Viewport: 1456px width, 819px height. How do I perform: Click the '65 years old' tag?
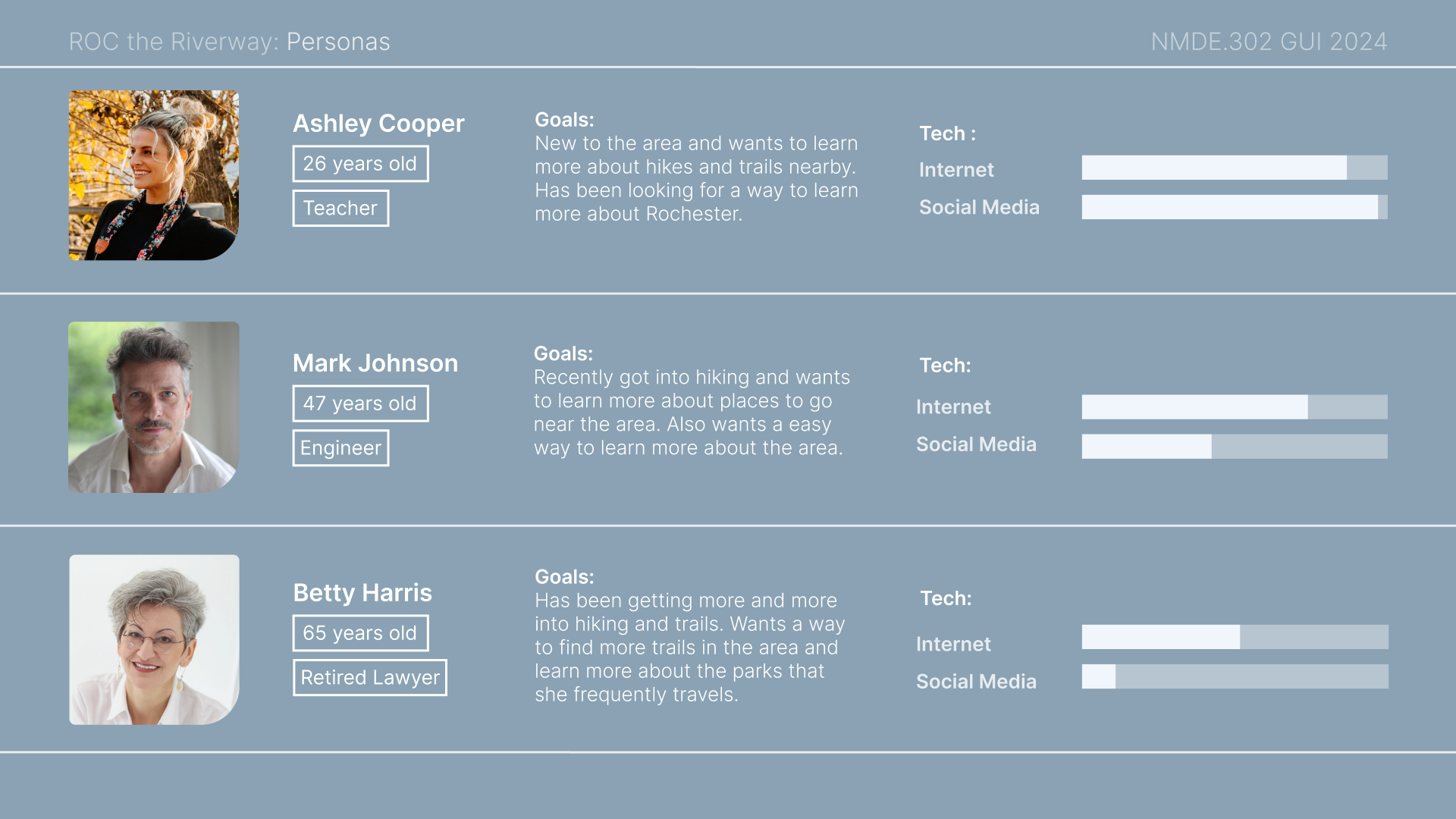tap(360, 633)
